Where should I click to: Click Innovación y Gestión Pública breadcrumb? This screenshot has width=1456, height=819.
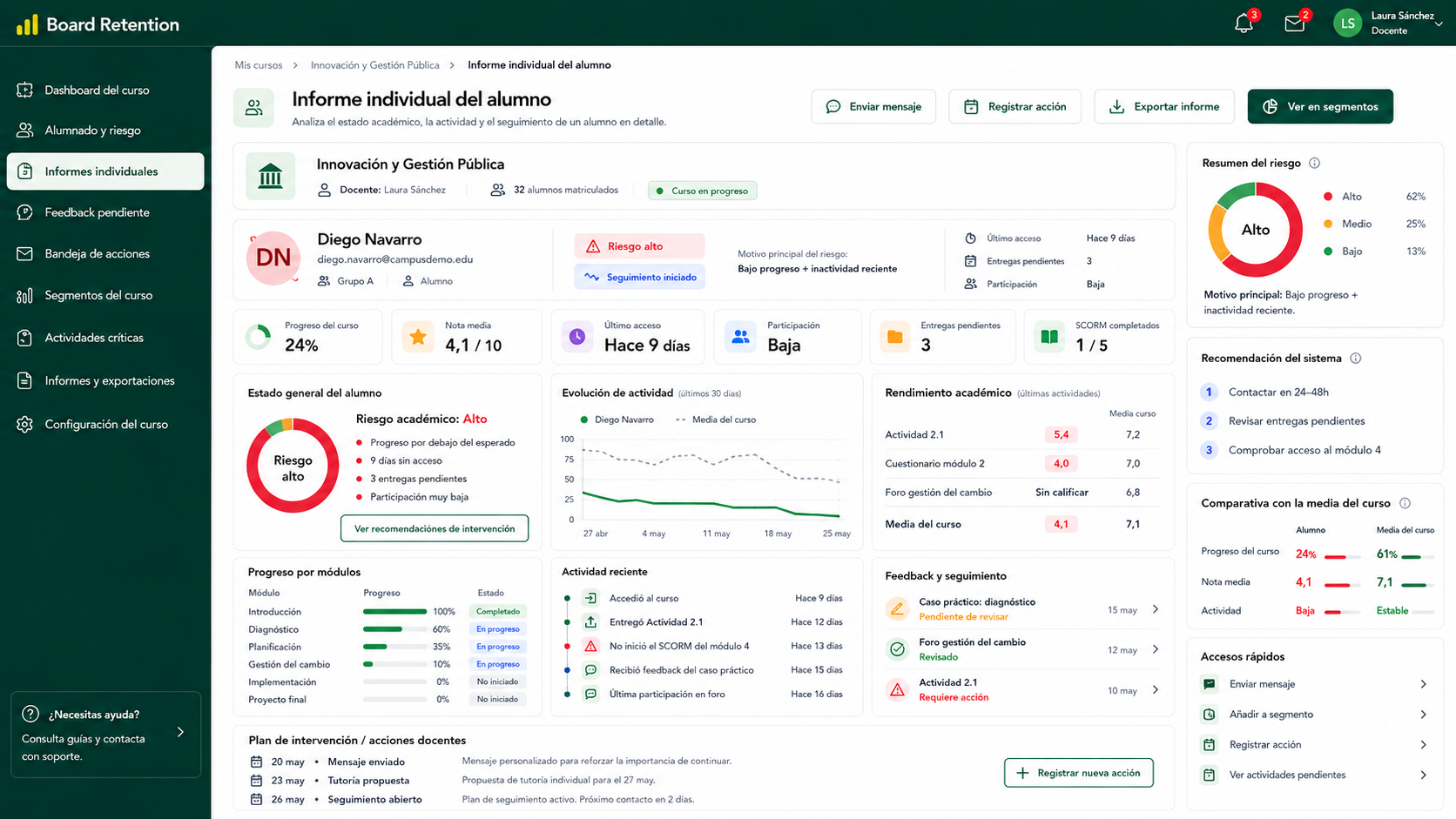coord(375,65)
